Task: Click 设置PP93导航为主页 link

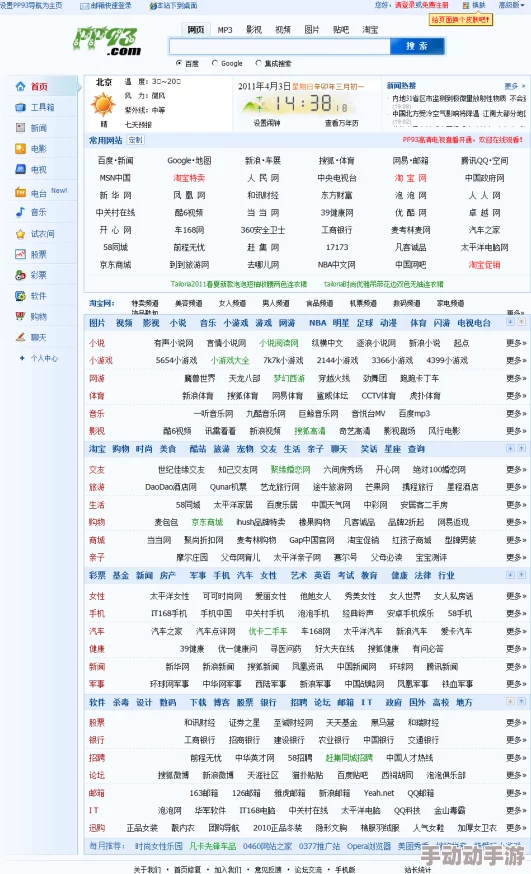Action: (31, 6)
